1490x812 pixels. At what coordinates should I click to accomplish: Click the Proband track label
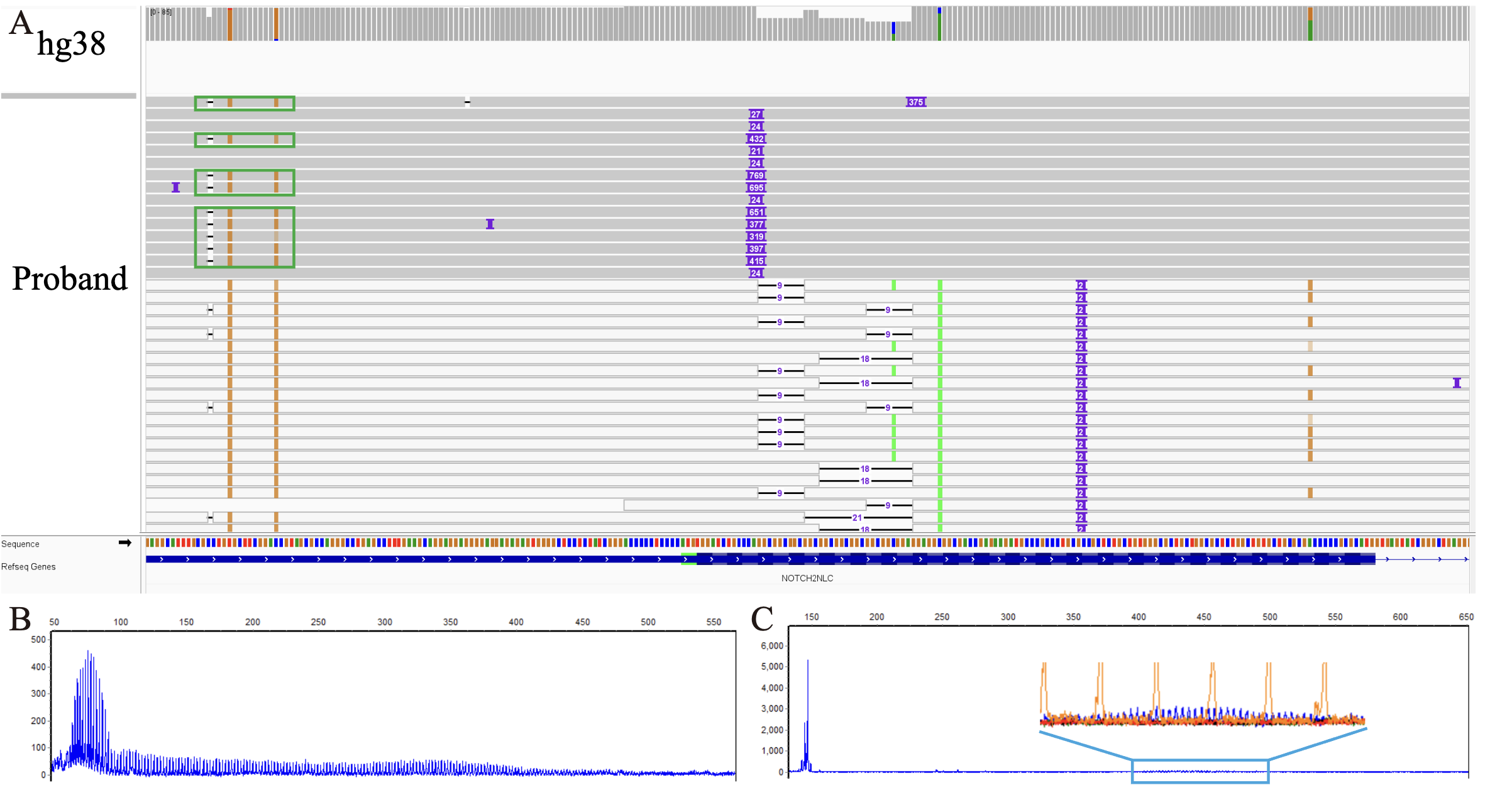69,278
